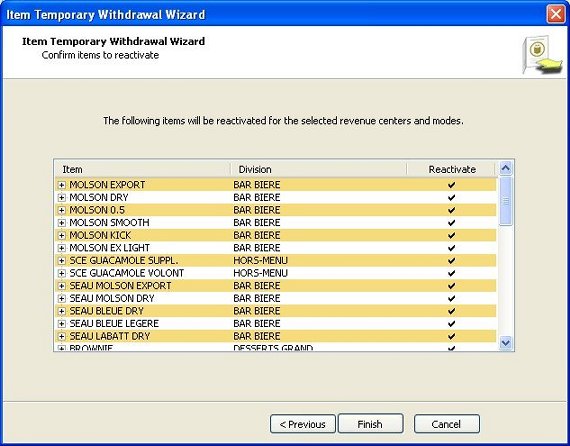Sort by the Reactivate column header
Image resolution: width=570 pixels, height=446 pixels.
tap(451, 169)
